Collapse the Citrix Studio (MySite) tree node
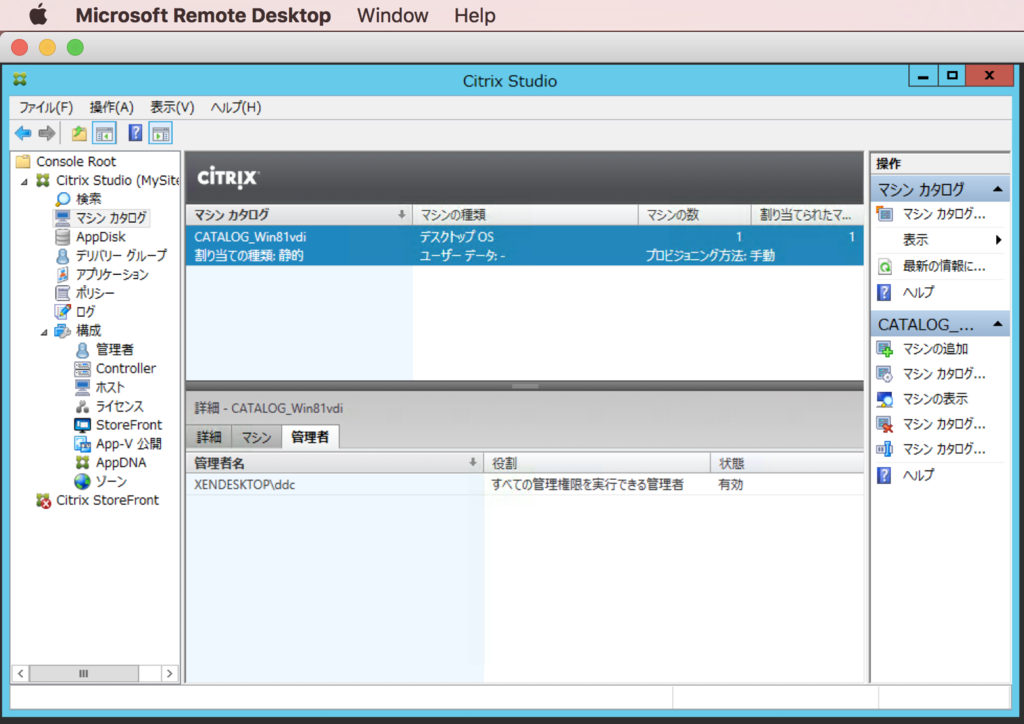 pyautogui.click(x=24, y=181)
